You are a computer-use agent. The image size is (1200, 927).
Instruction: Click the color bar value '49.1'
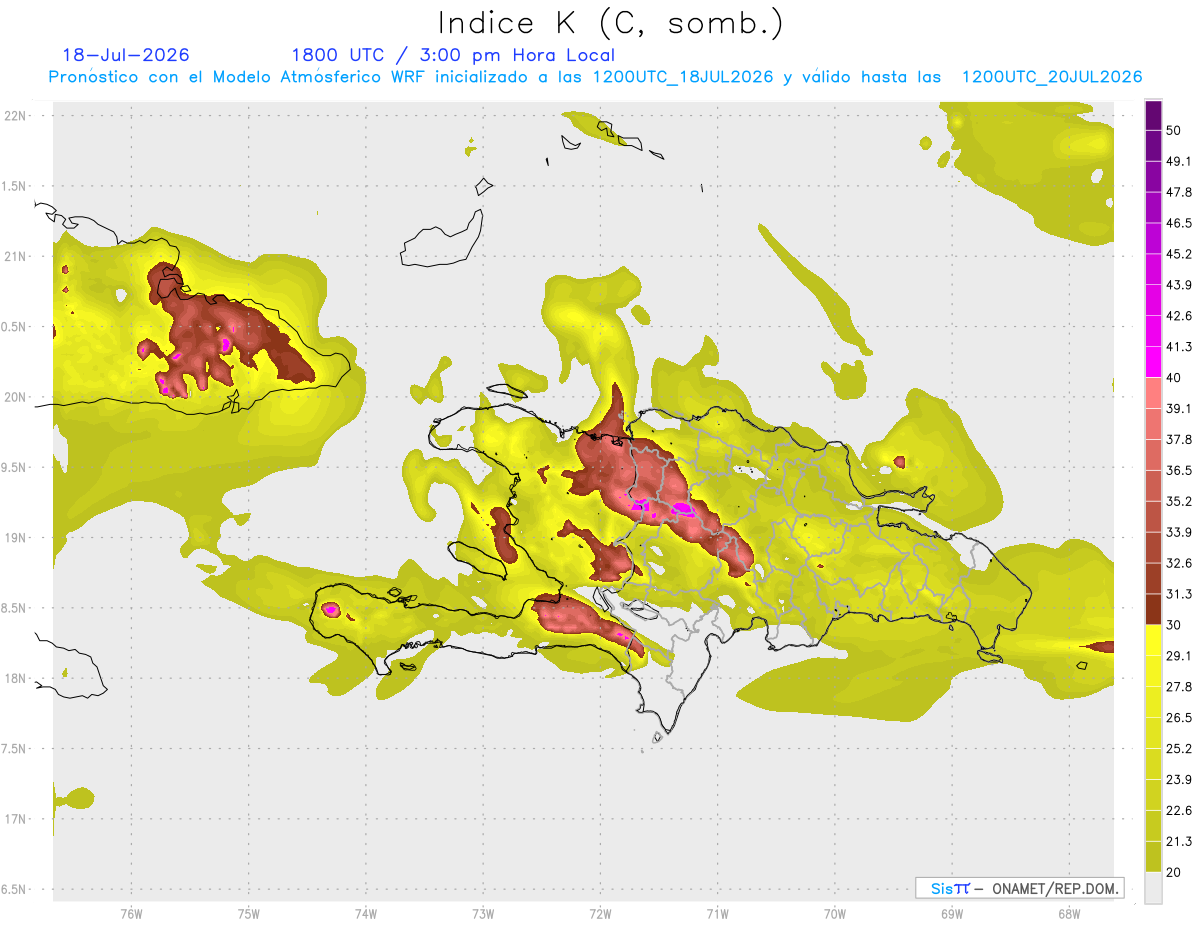pos(1178,161)
